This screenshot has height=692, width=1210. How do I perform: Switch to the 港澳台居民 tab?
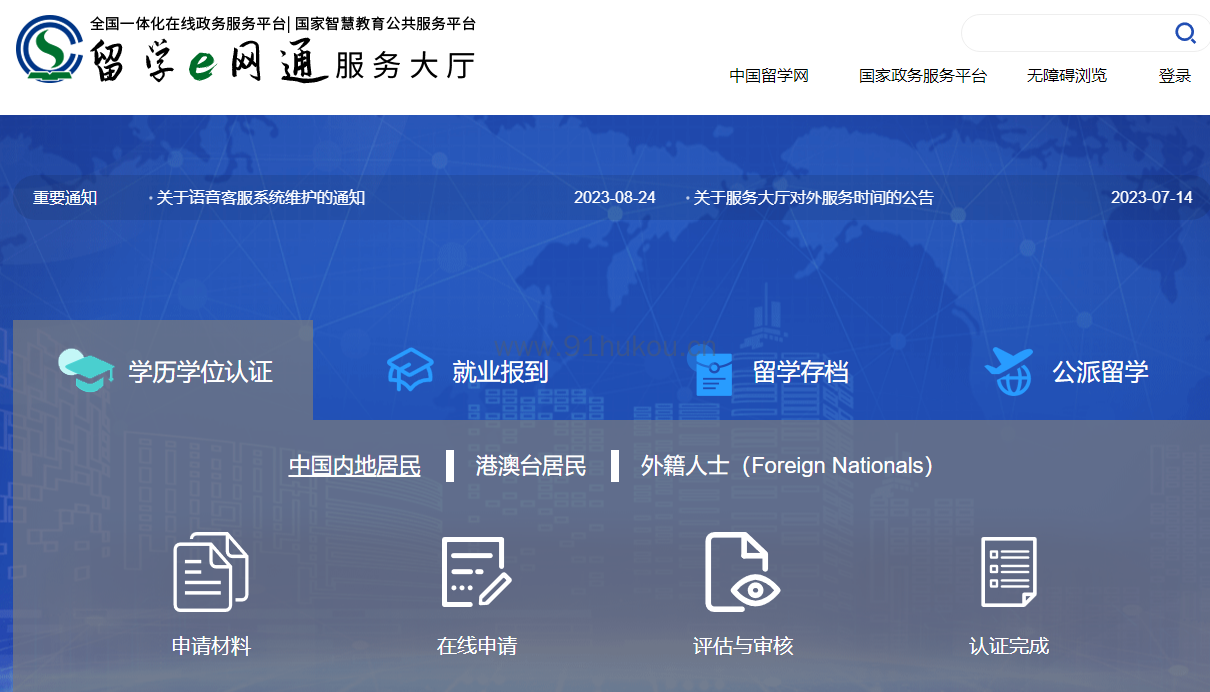(x=531, y=466)
